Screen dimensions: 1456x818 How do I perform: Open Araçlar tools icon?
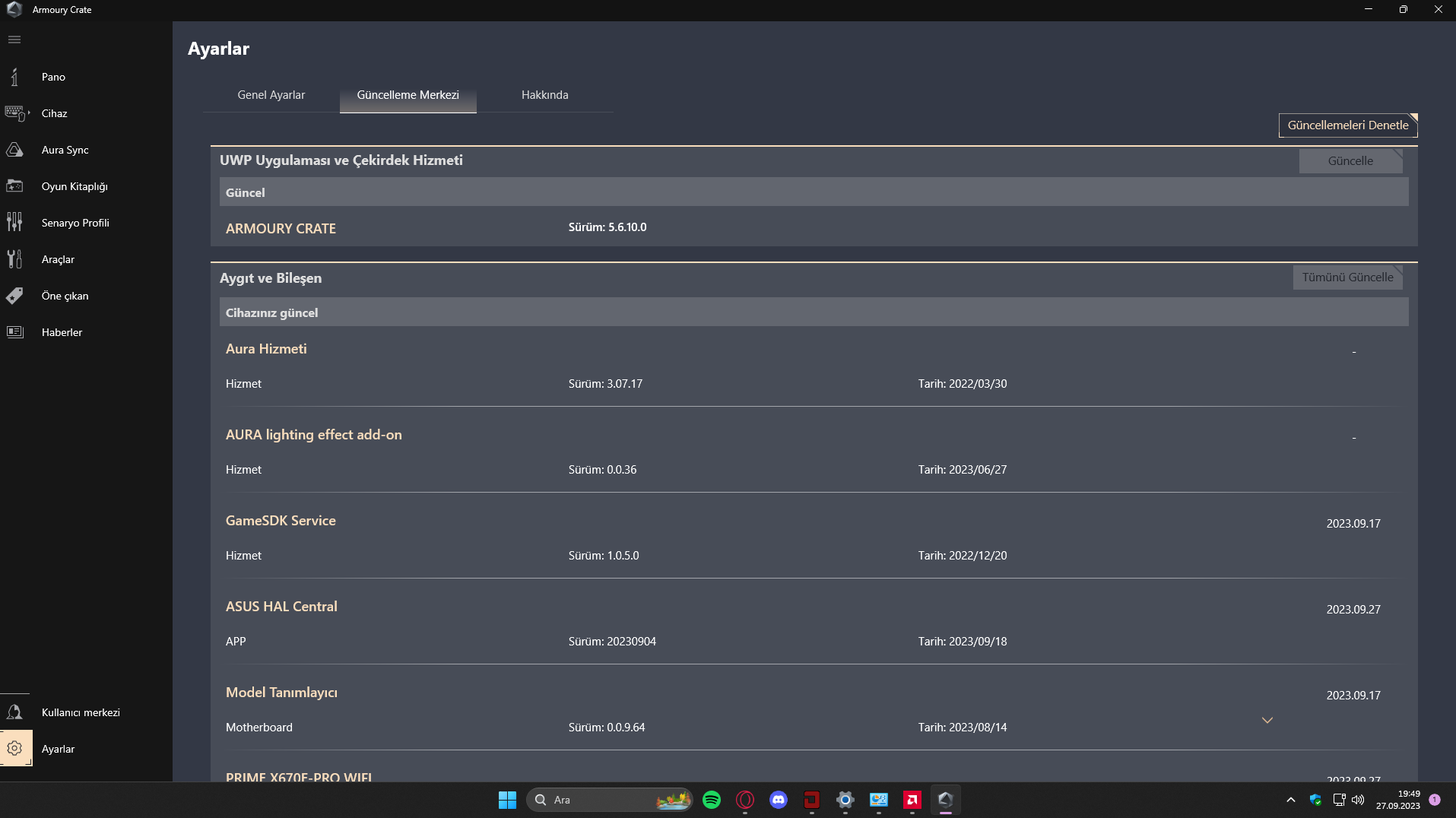point(14,259)
